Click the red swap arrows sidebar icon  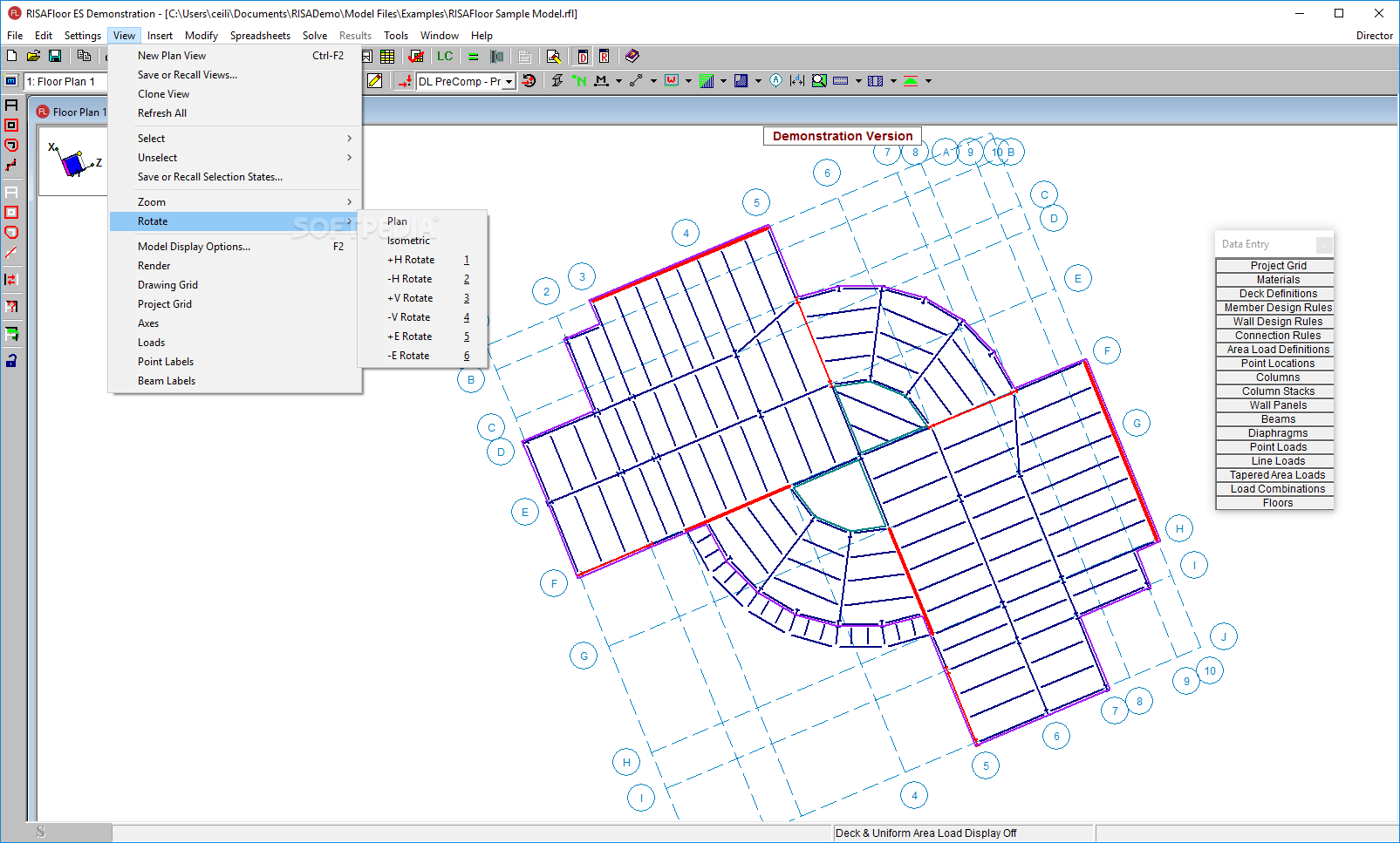point(11,280)
